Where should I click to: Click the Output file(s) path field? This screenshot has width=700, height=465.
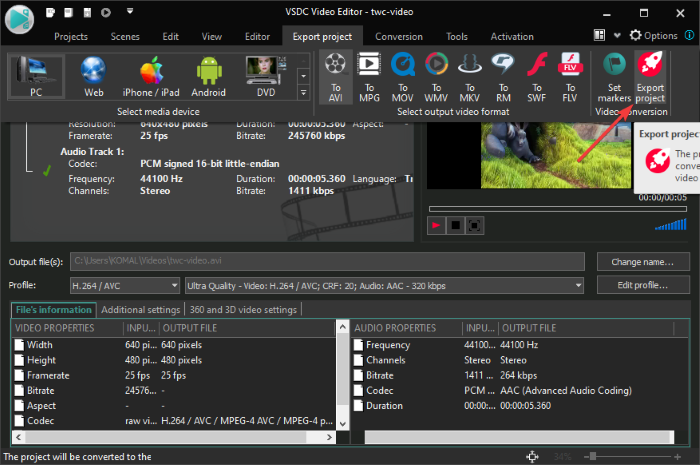pyautogui.click(x=327, y=262)
